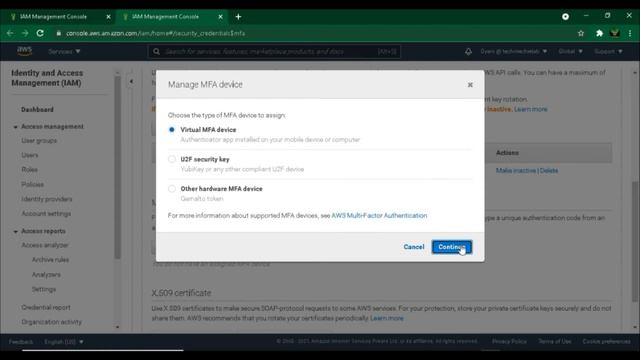The image size is (640, 360).
Task: Open Cookie preferences in footer
Action: (606, 341)
